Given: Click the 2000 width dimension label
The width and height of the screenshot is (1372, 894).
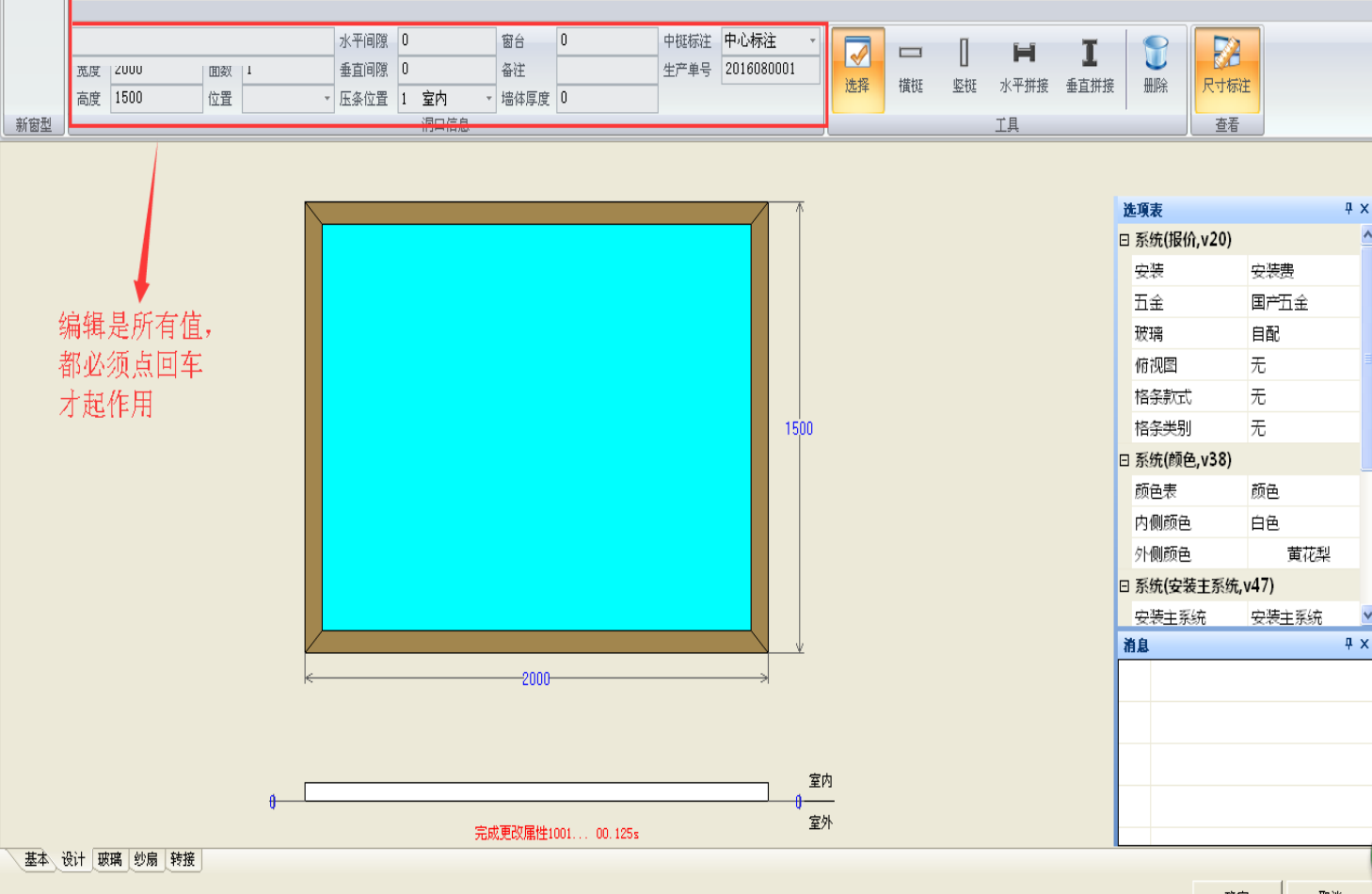Looking at the screenshot, I should point(535,678).
